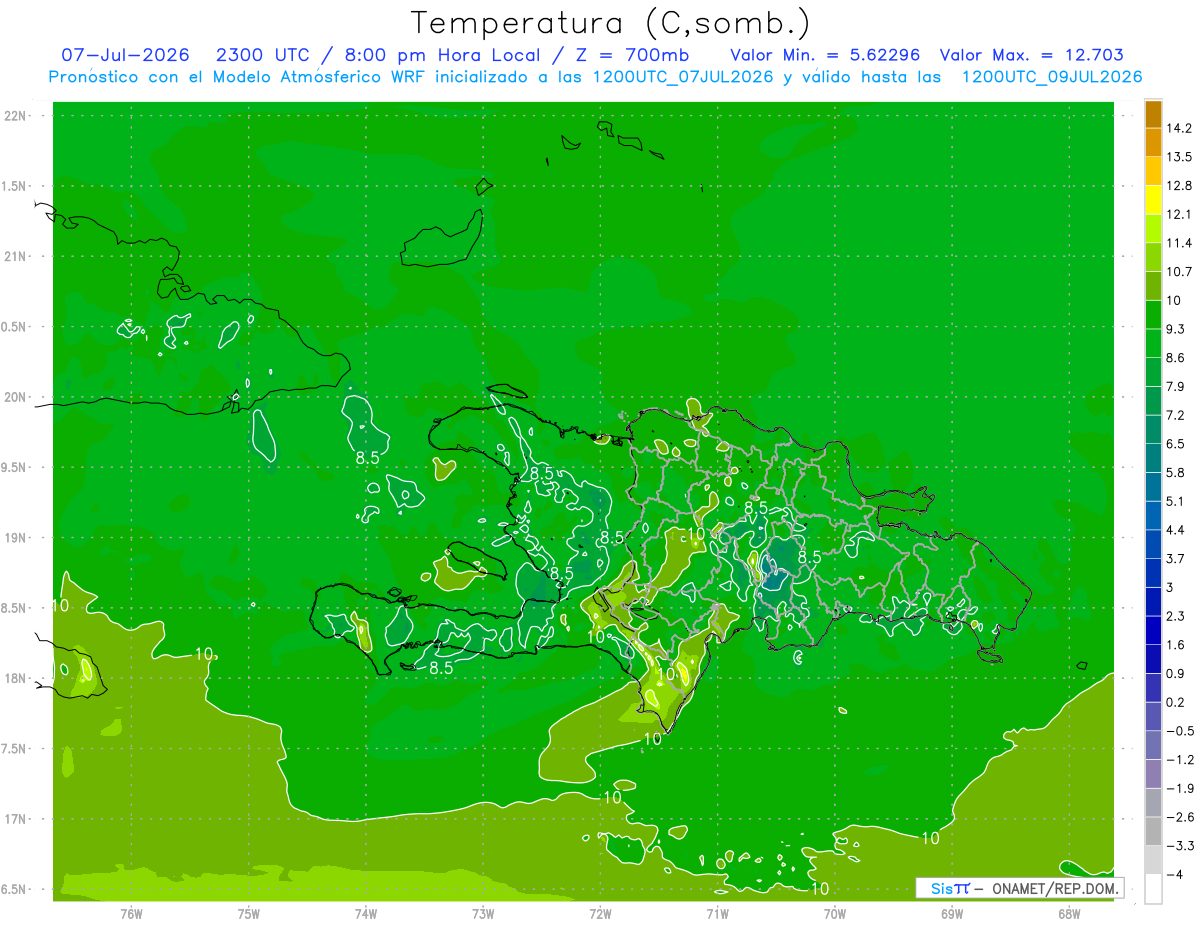Click the "73W" longitude axis label
The image size is (1200, 927).
click(483, 913)
